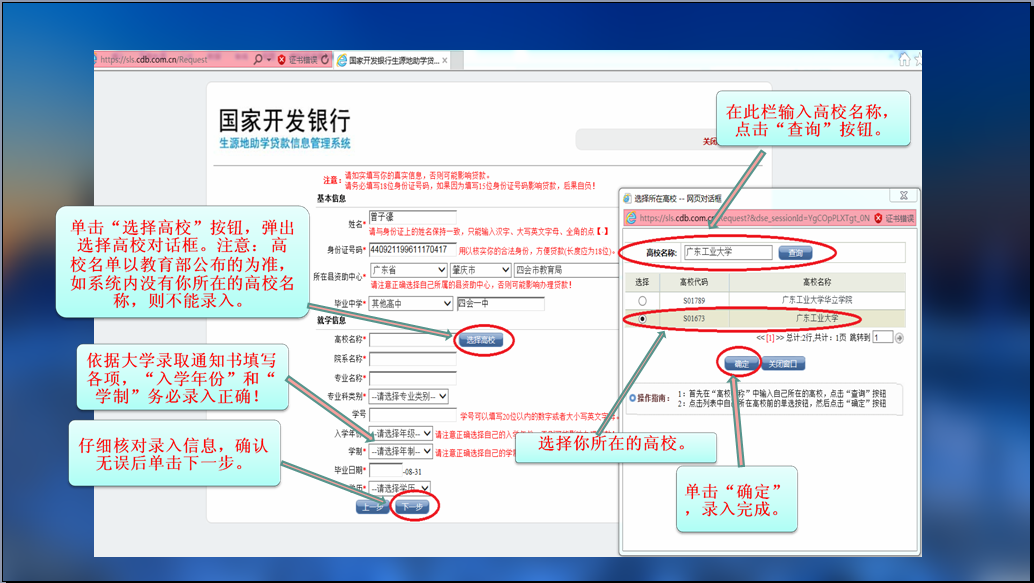Click the 高校名称 search input in dialog
The image size is (1034, 583).
[x=727, y=253]
